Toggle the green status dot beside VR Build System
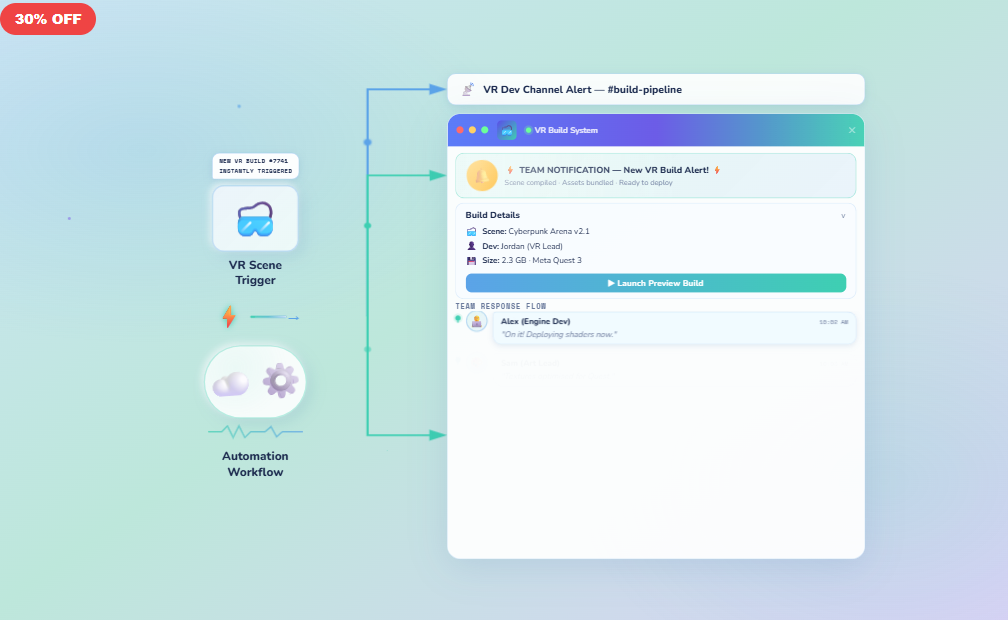Image resolution: width=1008 pixels, height=620 pixels. point(527,129)
